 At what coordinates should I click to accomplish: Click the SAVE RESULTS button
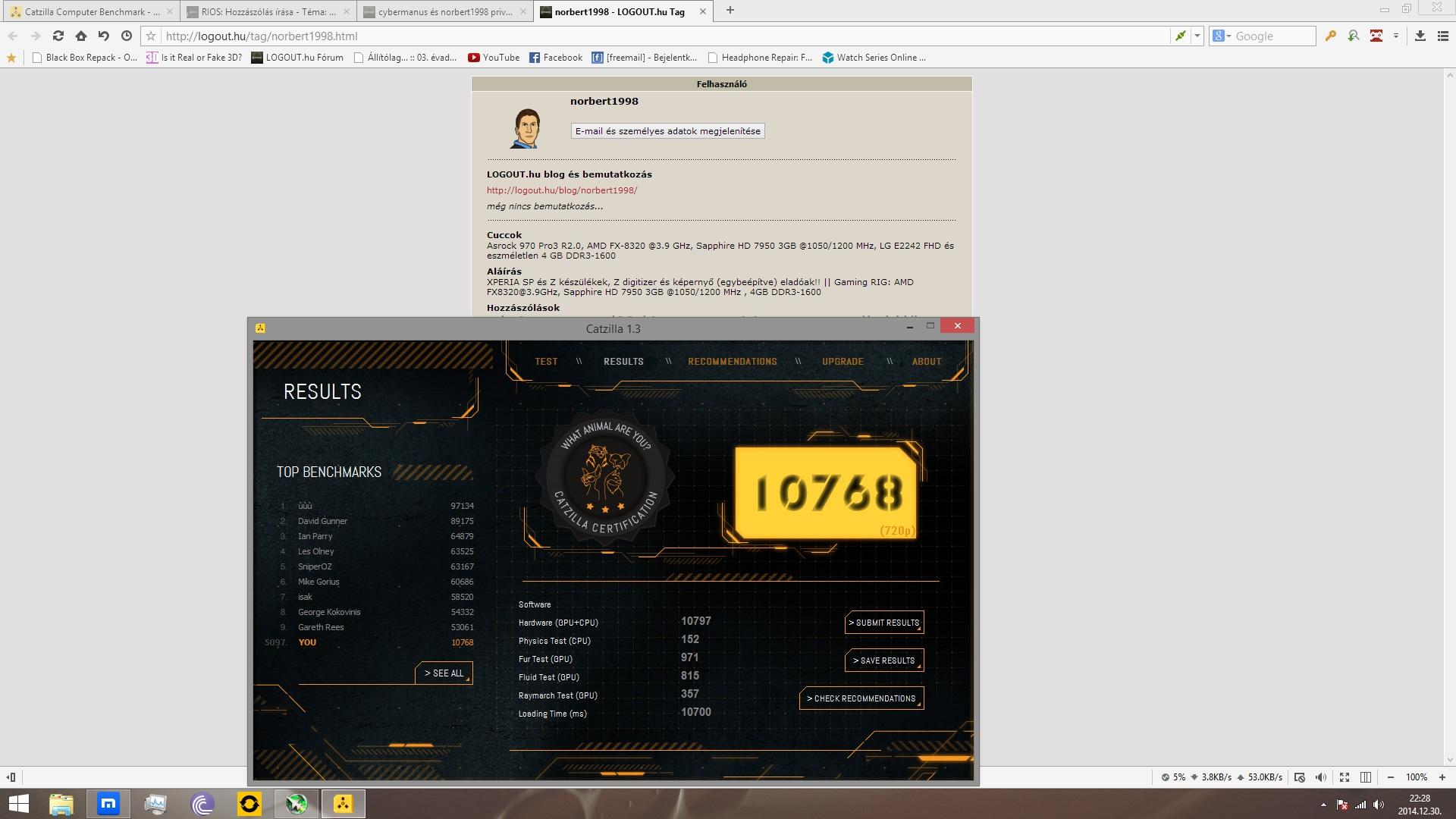(884, 661)
